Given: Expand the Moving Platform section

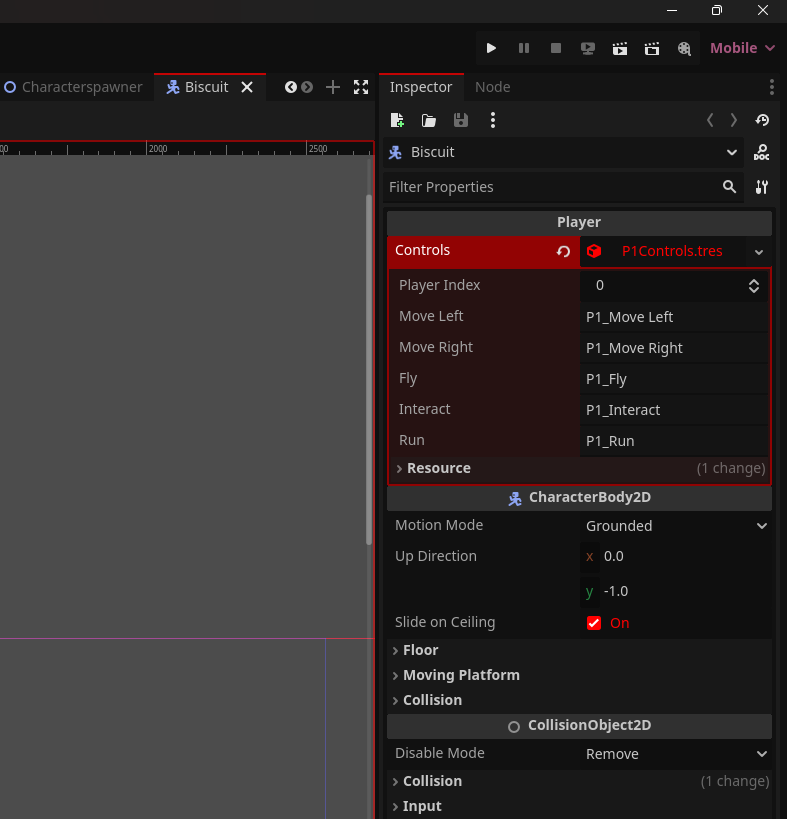Looking at the screenshot, I should click(x=460, y=675).
